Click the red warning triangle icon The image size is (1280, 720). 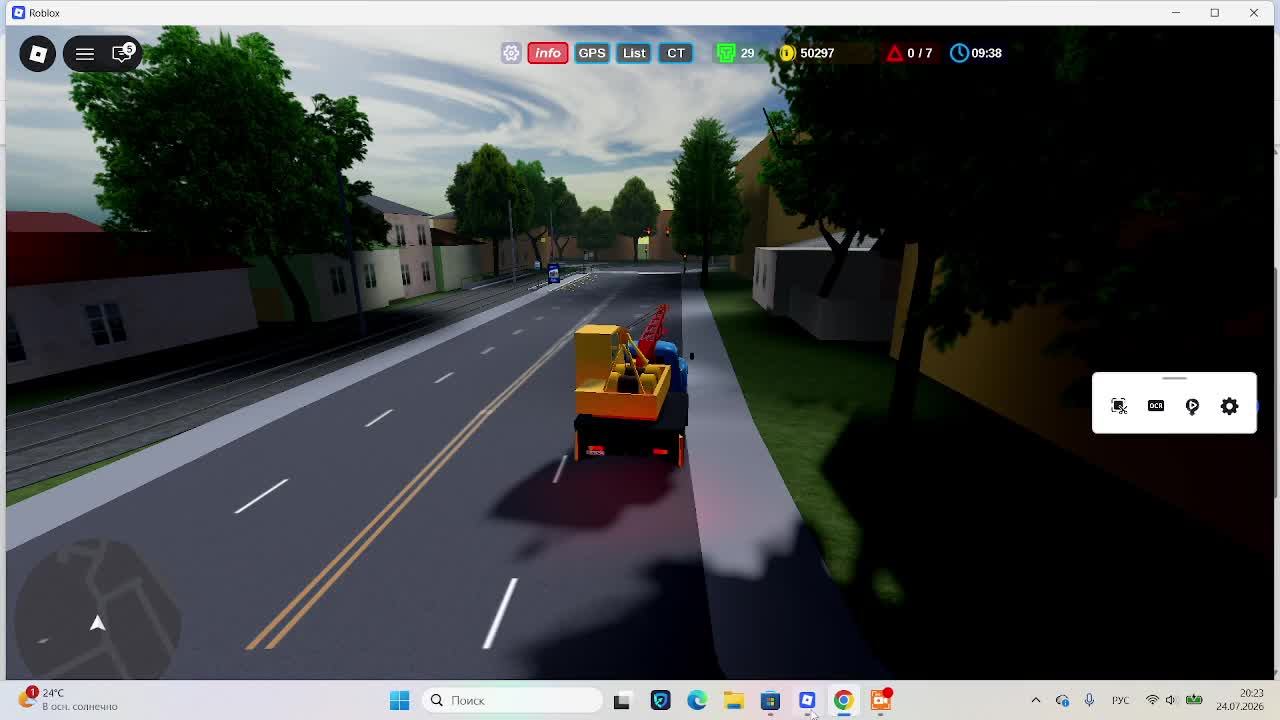click(x=894, y=53)
